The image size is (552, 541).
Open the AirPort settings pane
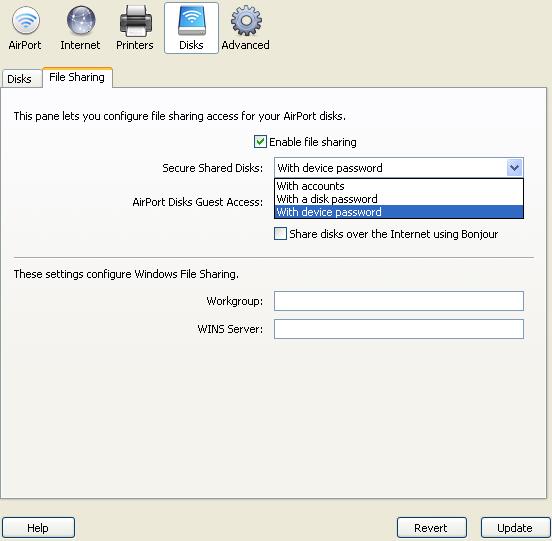coord(25,28)
